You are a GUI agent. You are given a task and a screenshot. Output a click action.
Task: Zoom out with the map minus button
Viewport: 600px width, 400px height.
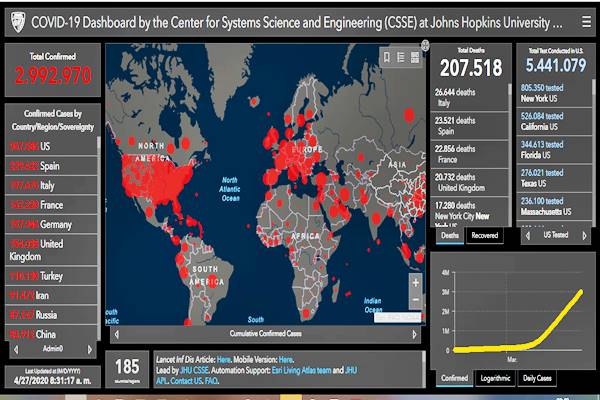(x=416, y=299)
